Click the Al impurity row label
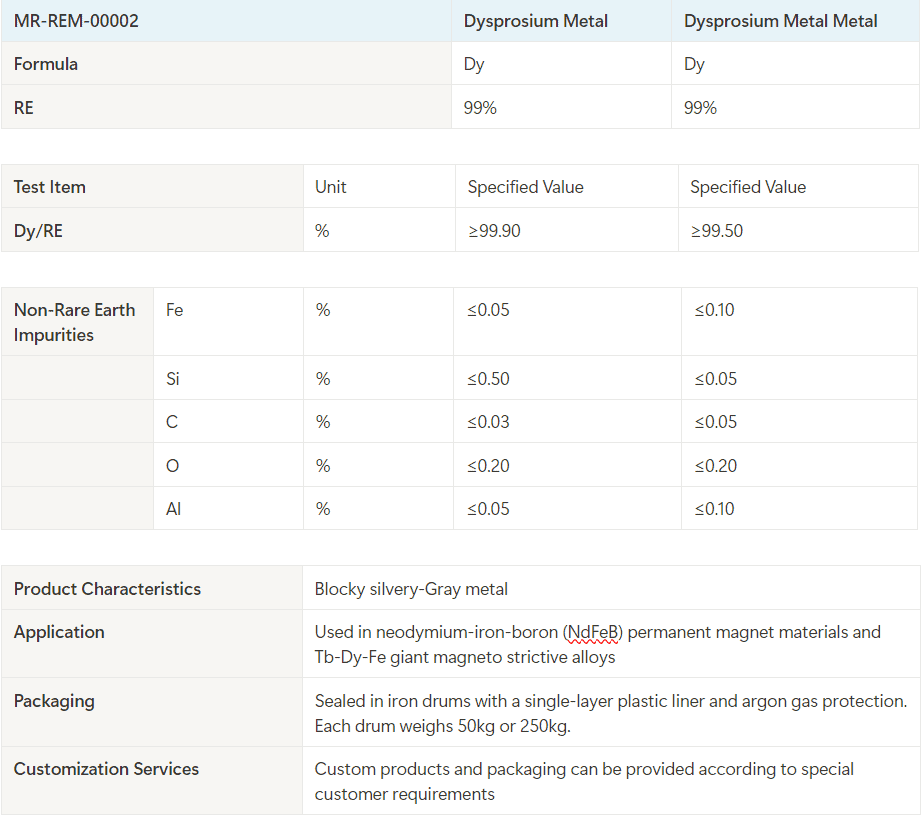 pyautogui.click(x=173, y=508)
